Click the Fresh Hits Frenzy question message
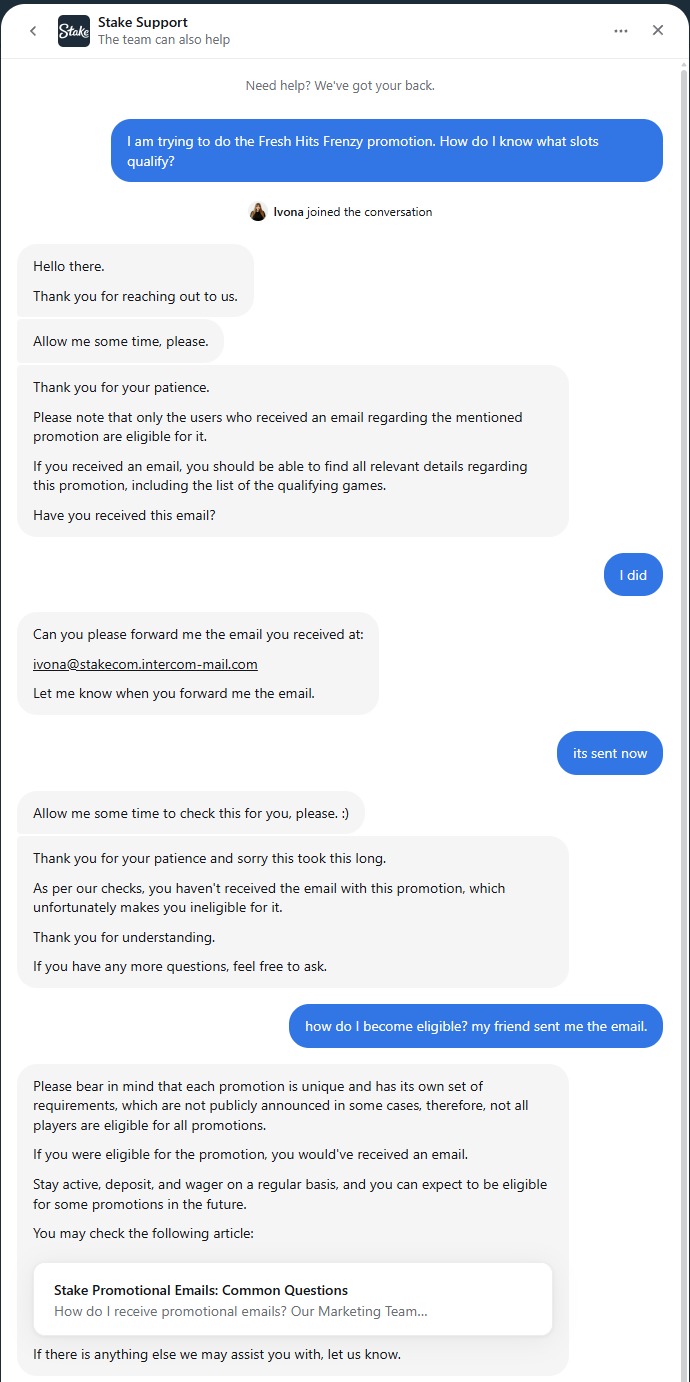 (386, 151)
